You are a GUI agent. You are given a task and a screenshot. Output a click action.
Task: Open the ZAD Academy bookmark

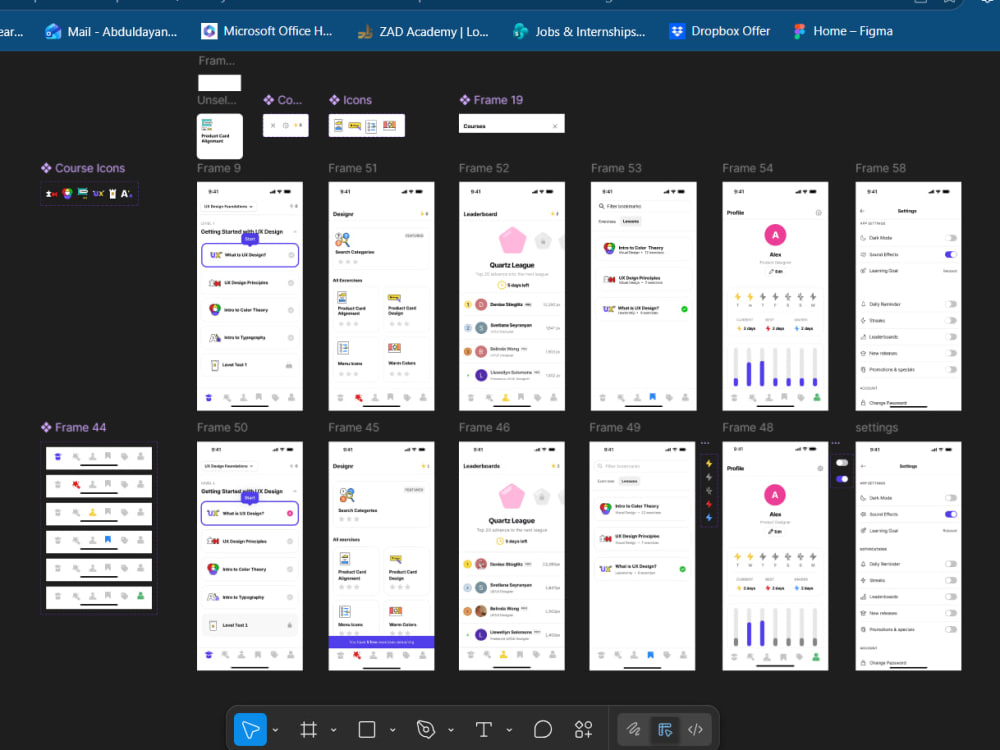tap(422, 31)
